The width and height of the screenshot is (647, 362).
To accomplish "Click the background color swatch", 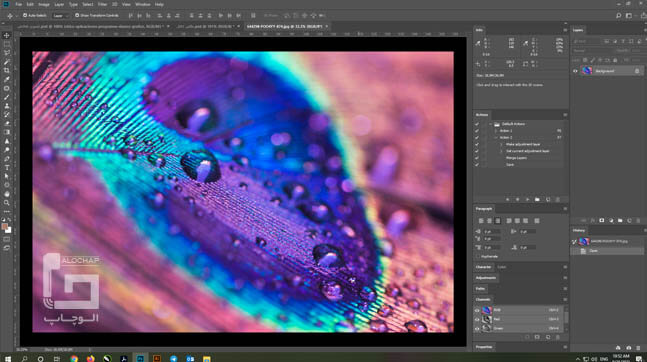I will tap(9, 230).
